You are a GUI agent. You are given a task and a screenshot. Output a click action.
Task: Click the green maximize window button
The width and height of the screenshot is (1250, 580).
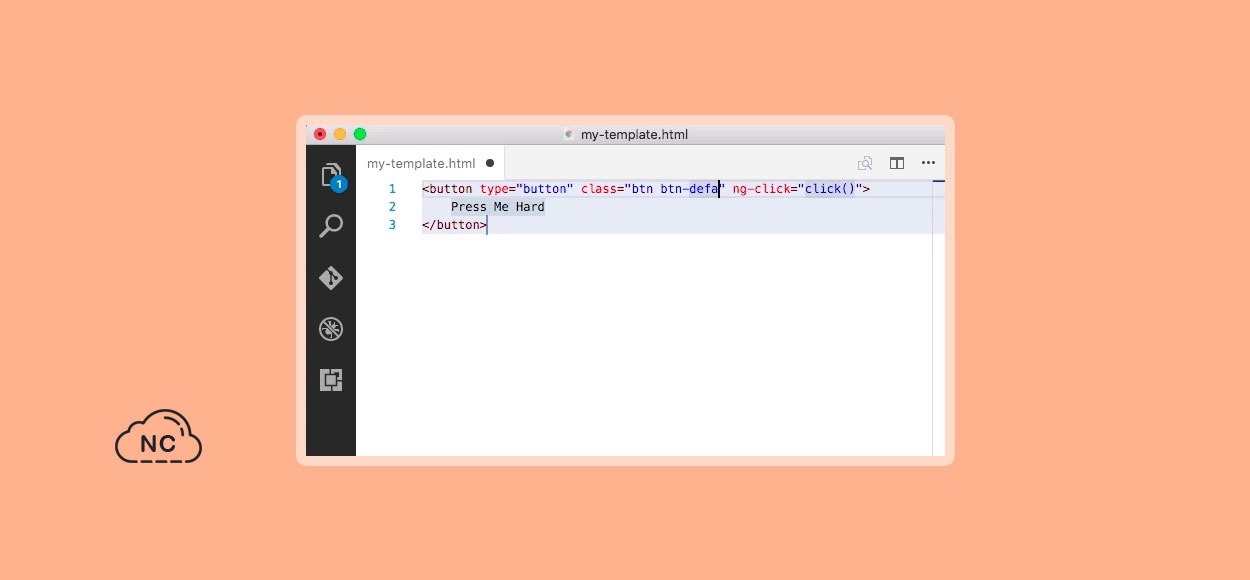(x=360, y=134)
